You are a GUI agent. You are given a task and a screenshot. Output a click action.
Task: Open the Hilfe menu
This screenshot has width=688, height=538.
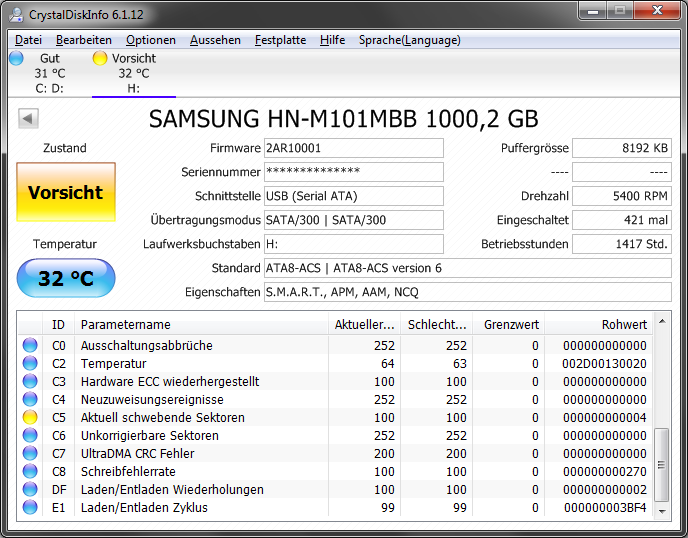click(x=332, y=40)
